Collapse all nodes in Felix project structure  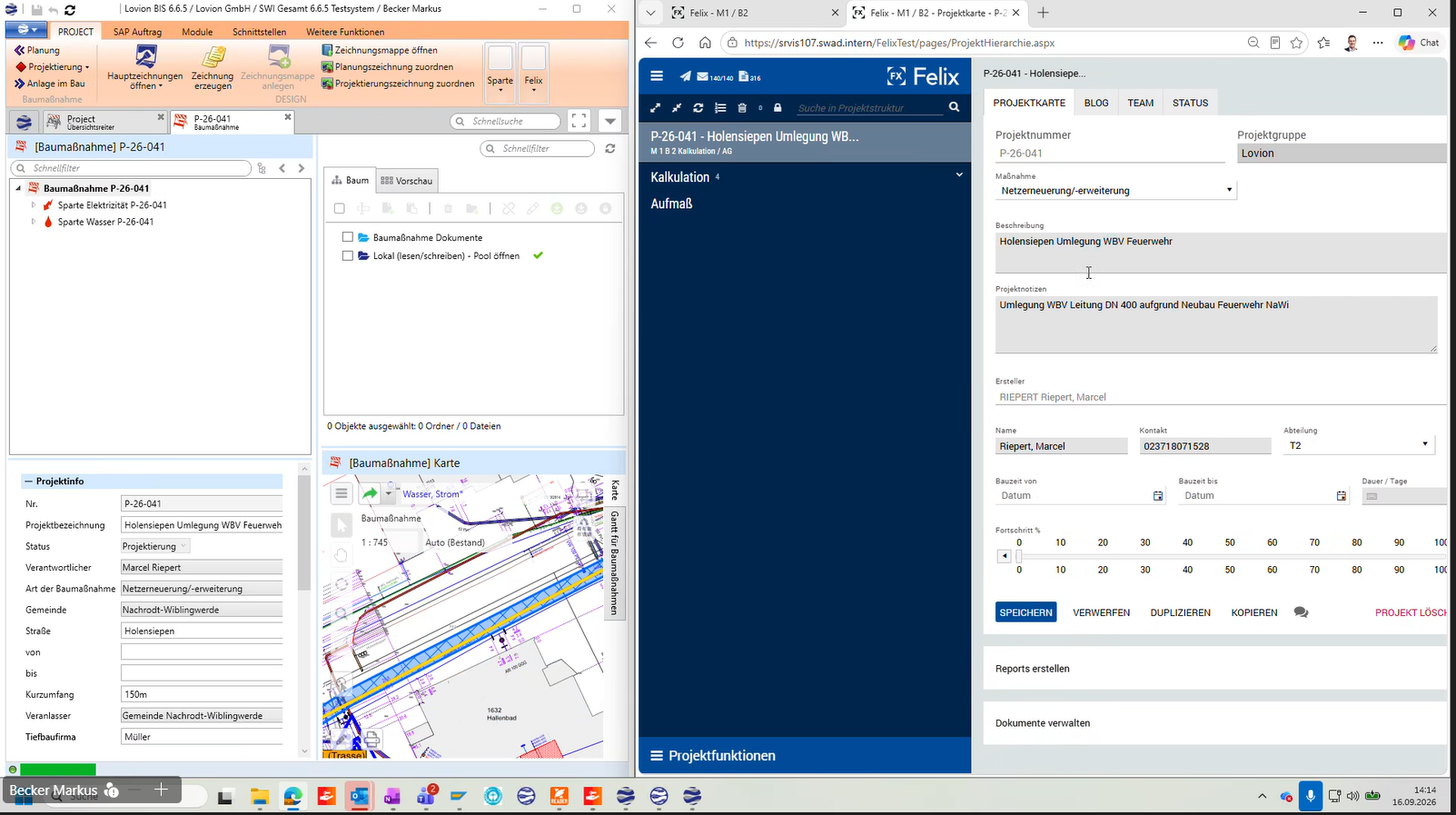click(x=677, y=108)
